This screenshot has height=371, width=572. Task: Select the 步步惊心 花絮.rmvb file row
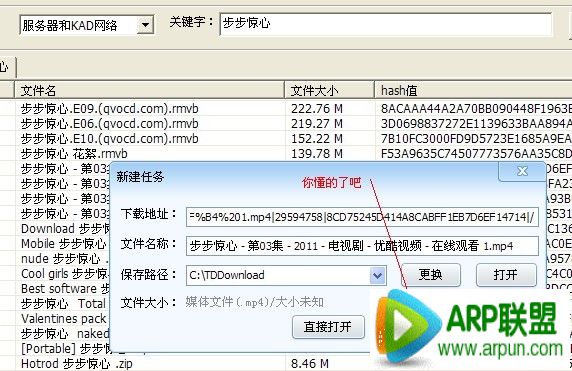pos(74,154)
